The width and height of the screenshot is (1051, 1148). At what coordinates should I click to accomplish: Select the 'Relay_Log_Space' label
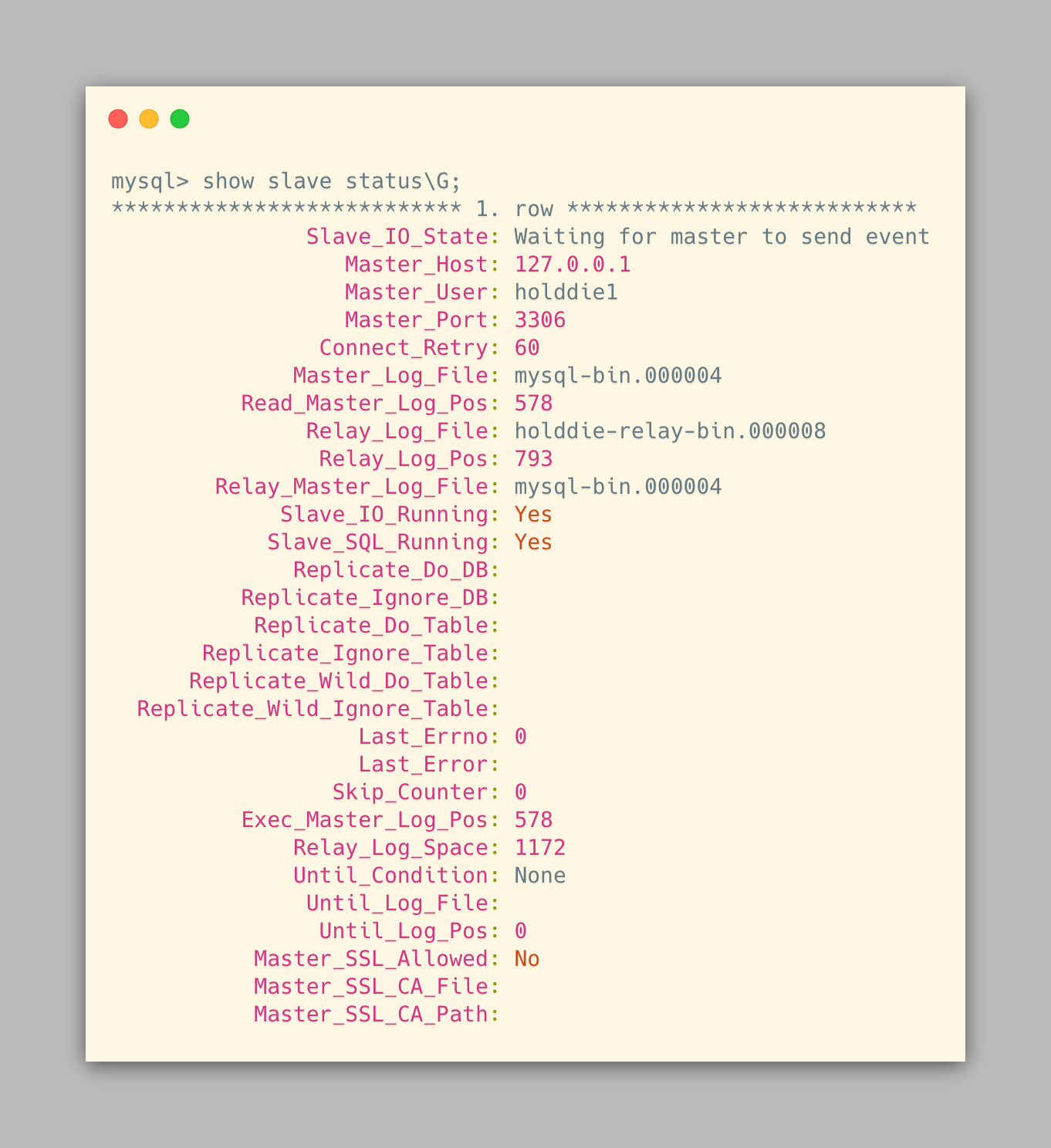pyautogui.click(x=390, y=848)
